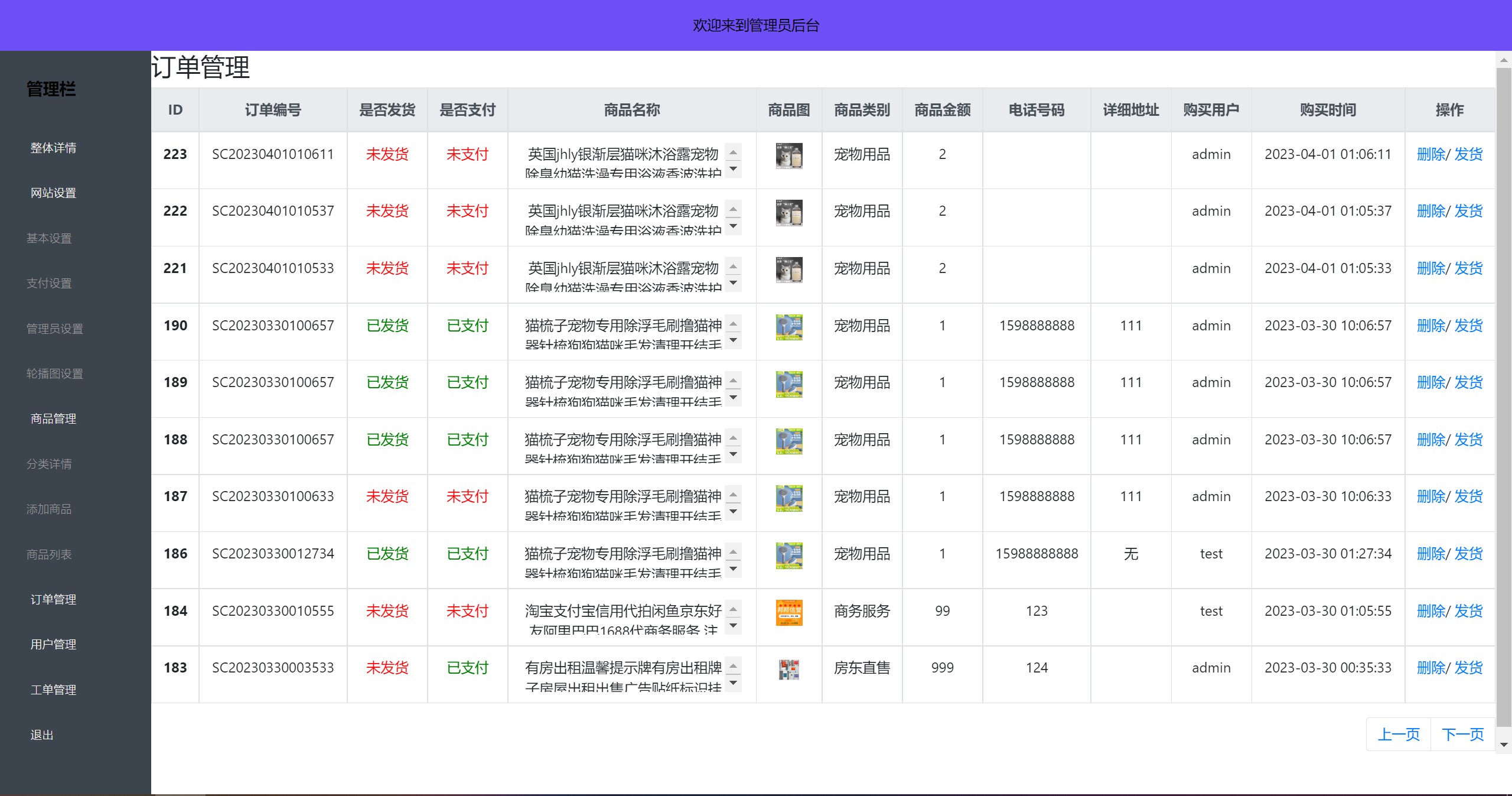Viewport: 1512px width, 796px height.
Task: Open 商品列表 in the sidebar
Action: tap(50, 554)
